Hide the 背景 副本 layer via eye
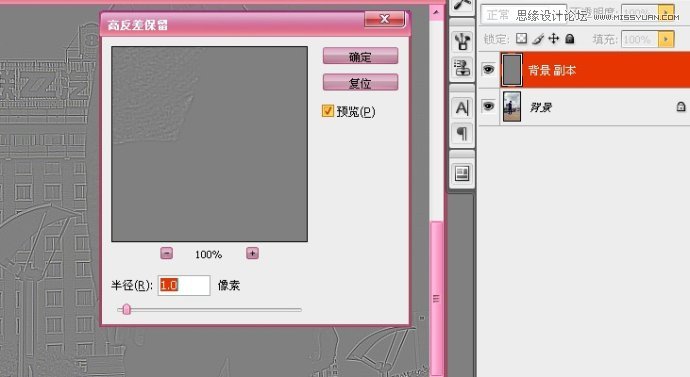The width and height of the screenshot is (690, 377). [x=488, y=70]
